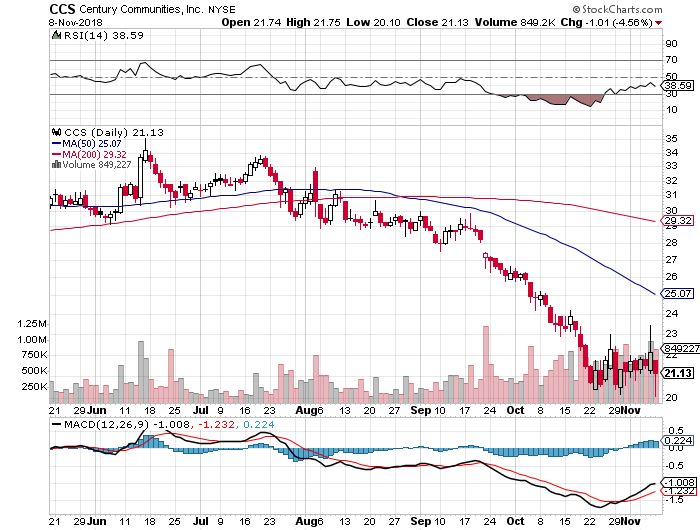The width and height of the screenshot is (700, 530).
Task: Click the red -1.232 MACD signal value
Action: (x=216, y=424)
